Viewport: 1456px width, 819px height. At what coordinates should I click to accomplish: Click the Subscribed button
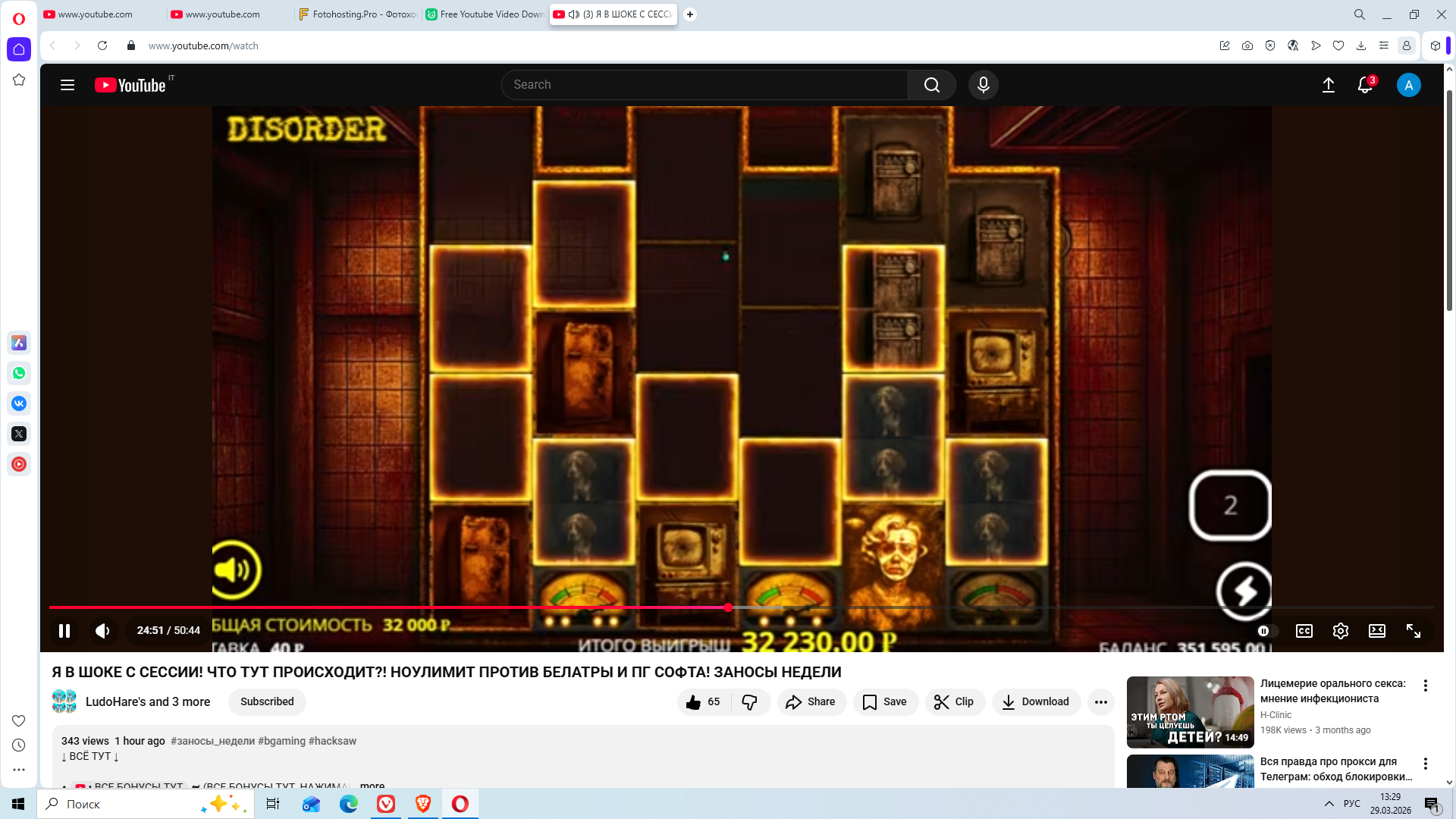point(267,702)
